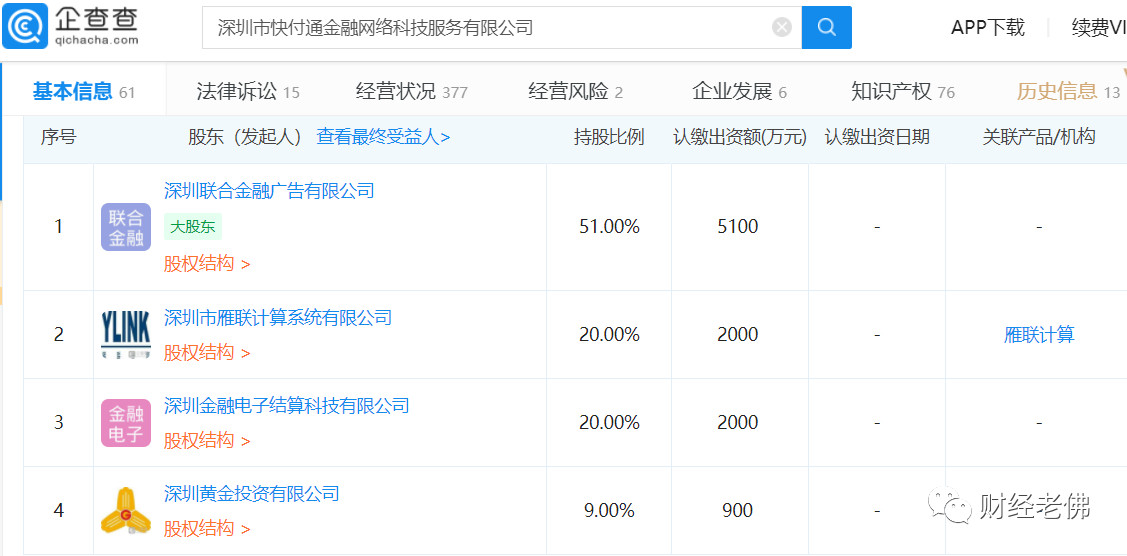Open 深圳黄金投资有限公司 link
This screenshot has width=1127, height=556.
pyautogui.click(x=252, y=494)
